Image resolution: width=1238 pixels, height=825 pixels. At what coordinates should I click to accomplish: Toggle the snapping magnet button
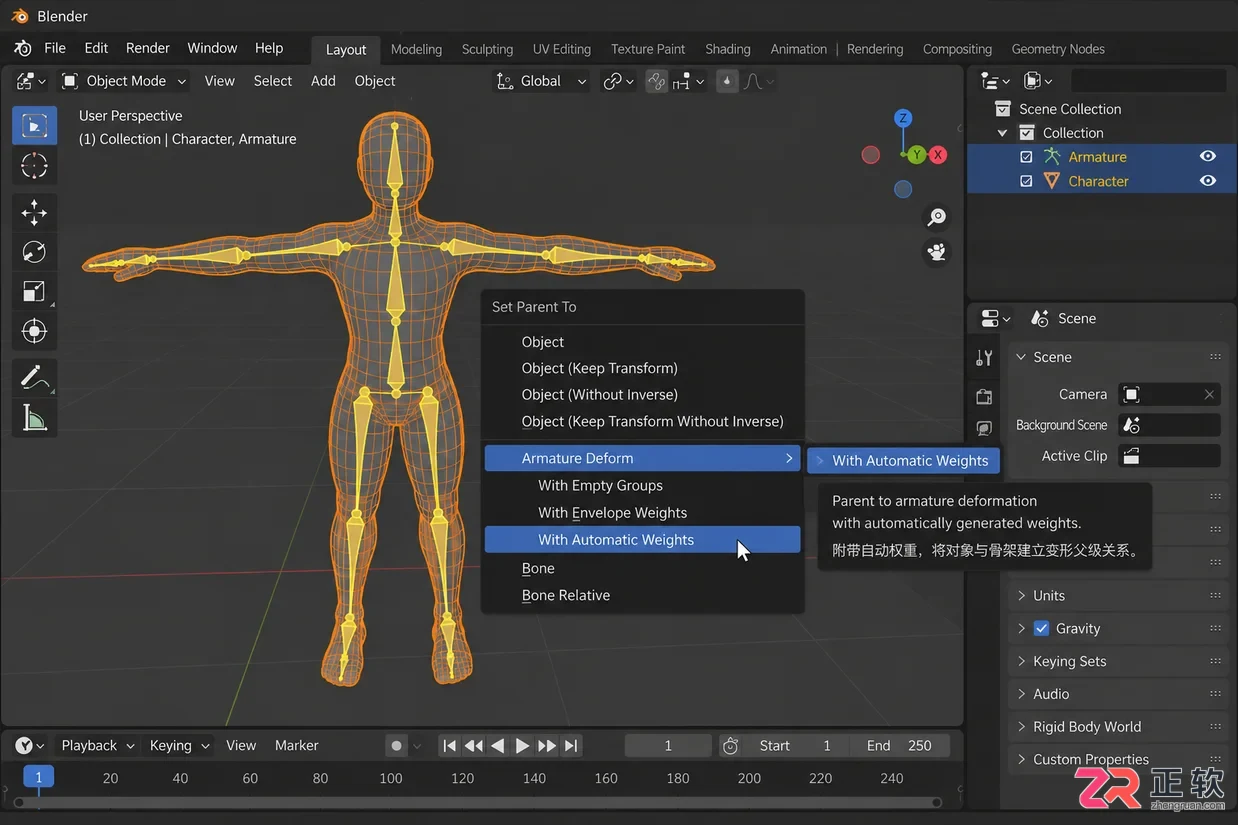[x=656, y=81]
